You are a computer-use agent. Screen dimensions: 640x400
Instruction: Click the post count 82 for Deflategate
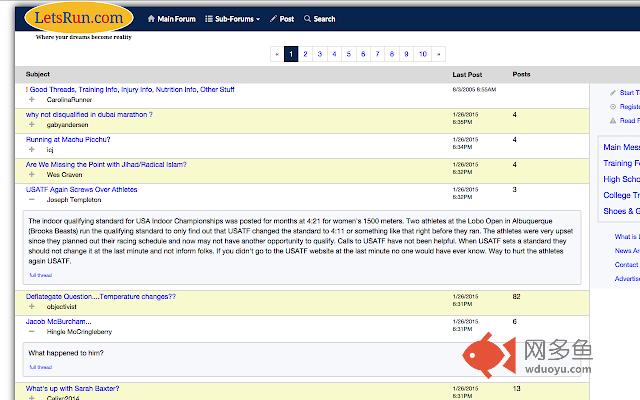(x=516, y=296)
